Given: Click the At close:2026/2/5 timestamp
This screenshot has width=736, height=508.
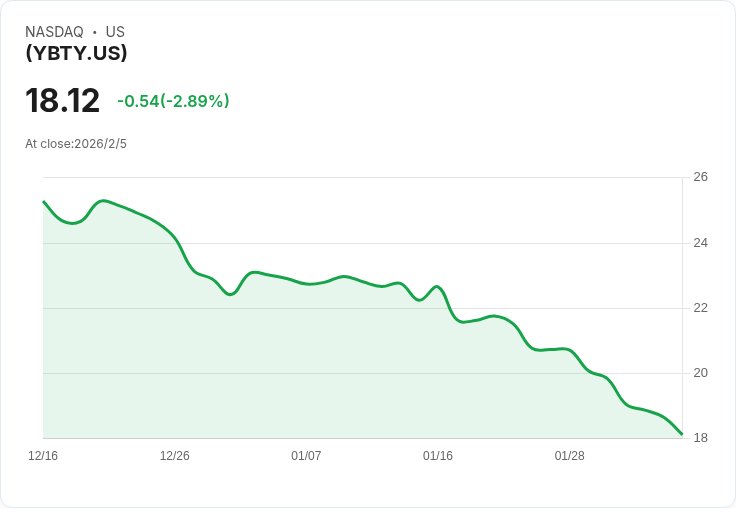Looking at the screenshot, I should click(76, 144).
